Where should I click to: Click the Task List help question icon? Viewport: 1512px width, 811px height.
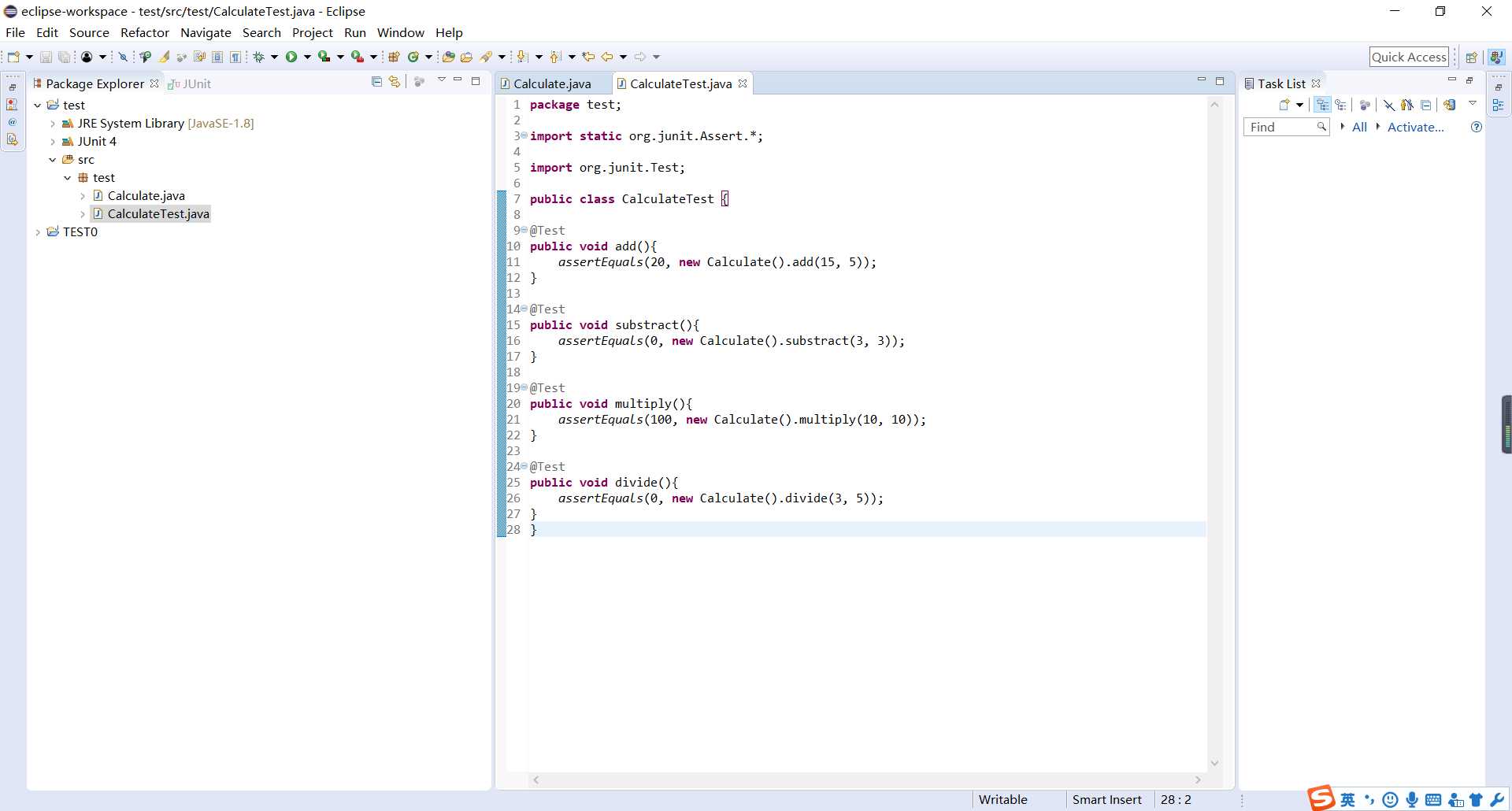tap(1477, 127)
